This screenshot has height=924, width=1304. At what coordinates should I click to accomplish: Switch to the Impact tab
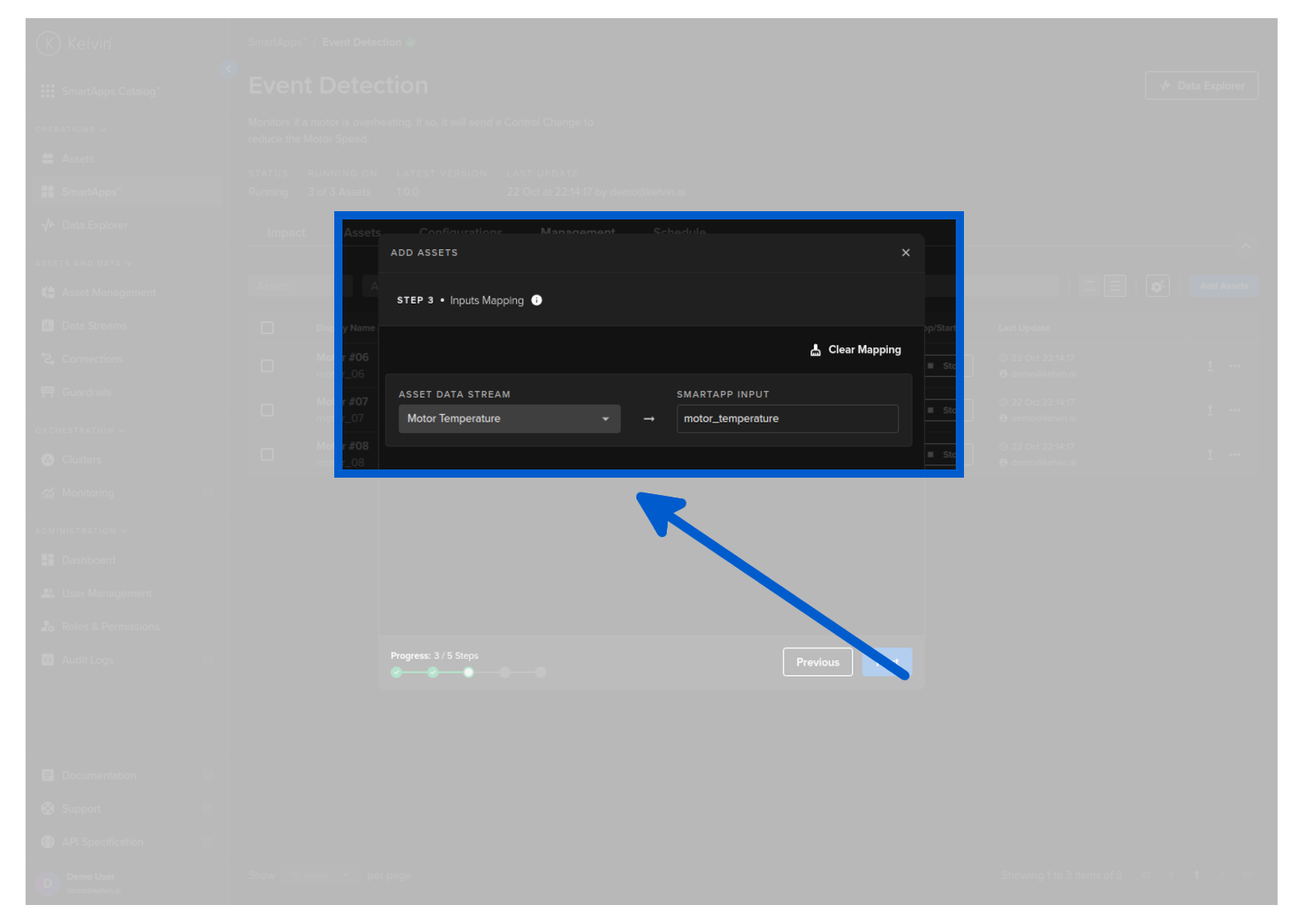coord(286,233)
